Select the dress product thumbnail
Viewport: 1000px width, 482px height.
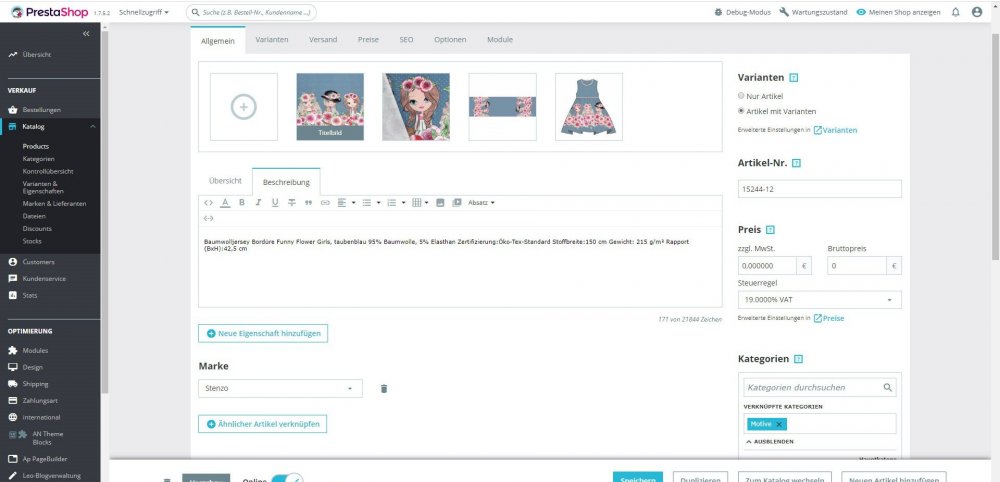click(589, 106)
